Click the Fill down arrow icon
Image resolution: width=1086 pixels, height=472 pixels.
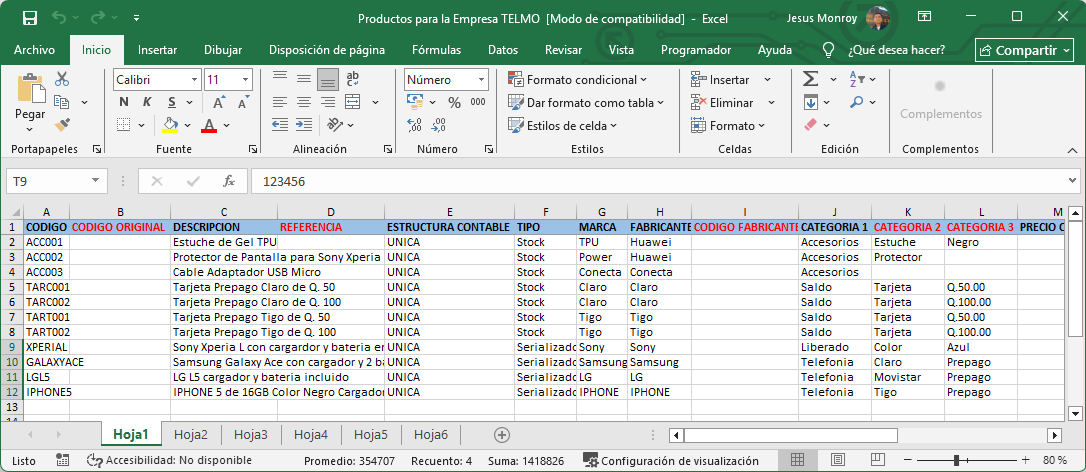tap(811, 103)
